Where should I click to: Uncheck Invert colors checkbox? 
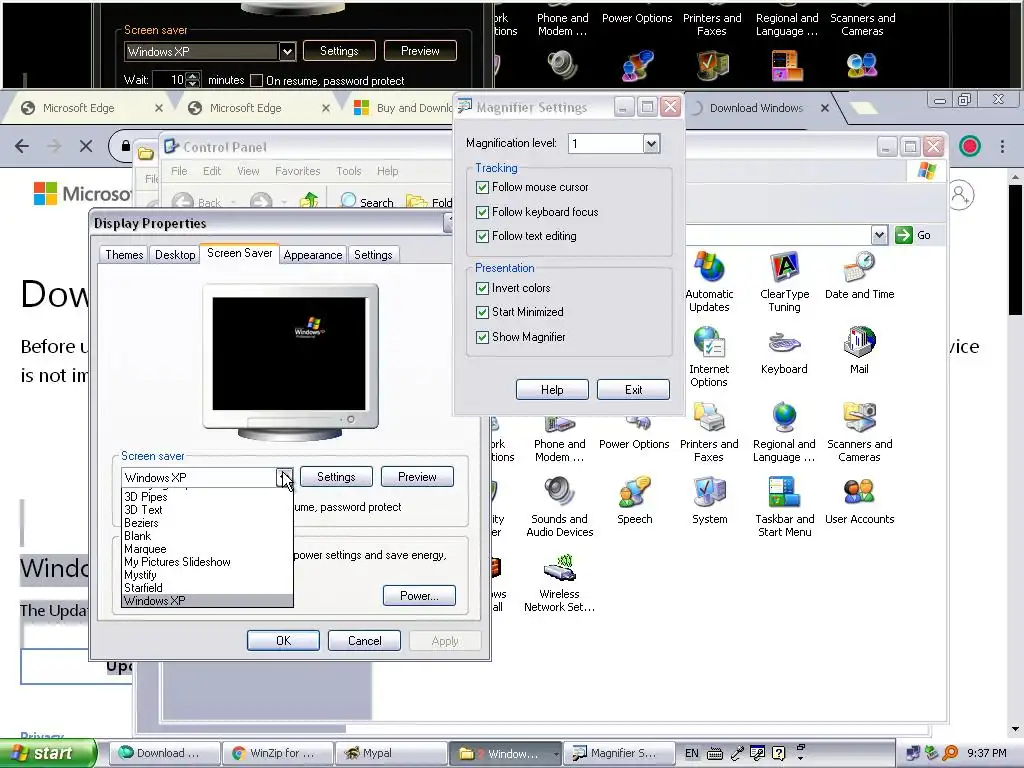tap(483, 288)
